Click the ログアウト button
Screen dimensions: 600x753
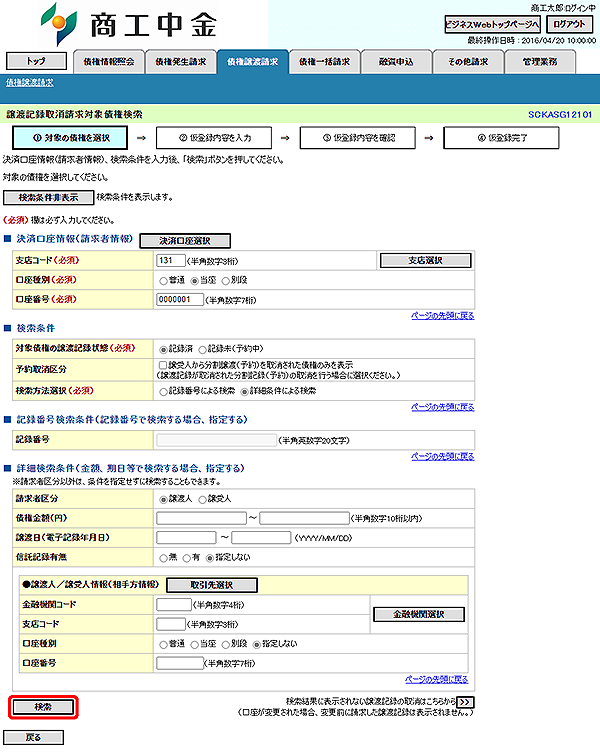(570, 24)
